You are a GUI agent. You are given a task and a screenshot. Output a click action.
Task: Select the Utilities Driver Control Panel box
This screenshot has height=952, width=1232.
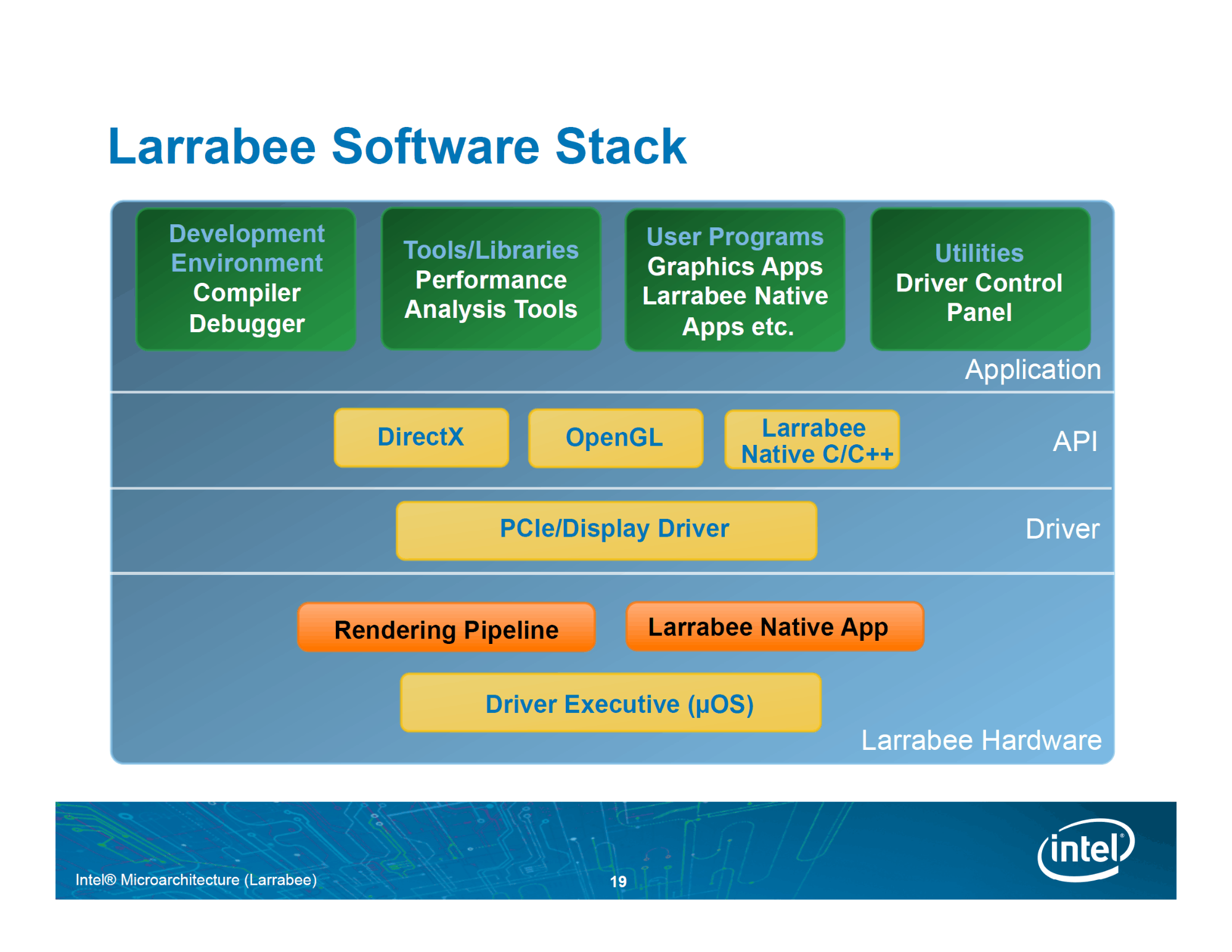[x=980, y=279]
